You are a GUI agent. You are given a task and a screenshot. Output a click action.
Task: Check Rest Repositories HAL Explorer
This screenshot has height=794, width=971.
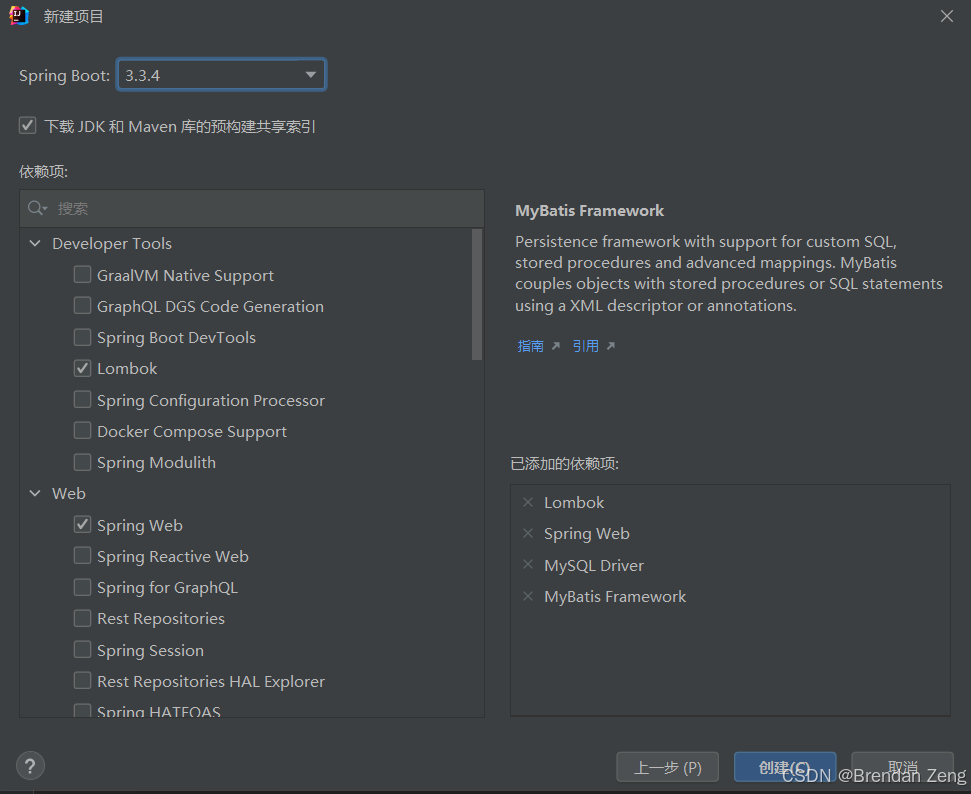tap(82, 681)
